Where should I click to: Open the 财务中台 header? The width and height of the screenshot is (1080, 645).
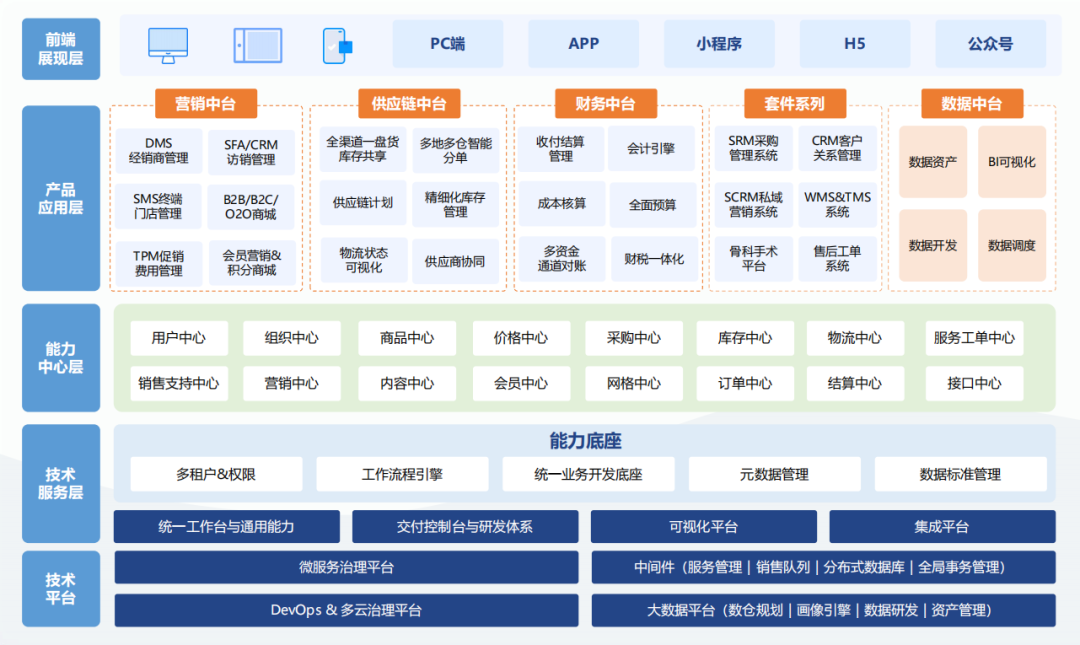tap(605, 104)
